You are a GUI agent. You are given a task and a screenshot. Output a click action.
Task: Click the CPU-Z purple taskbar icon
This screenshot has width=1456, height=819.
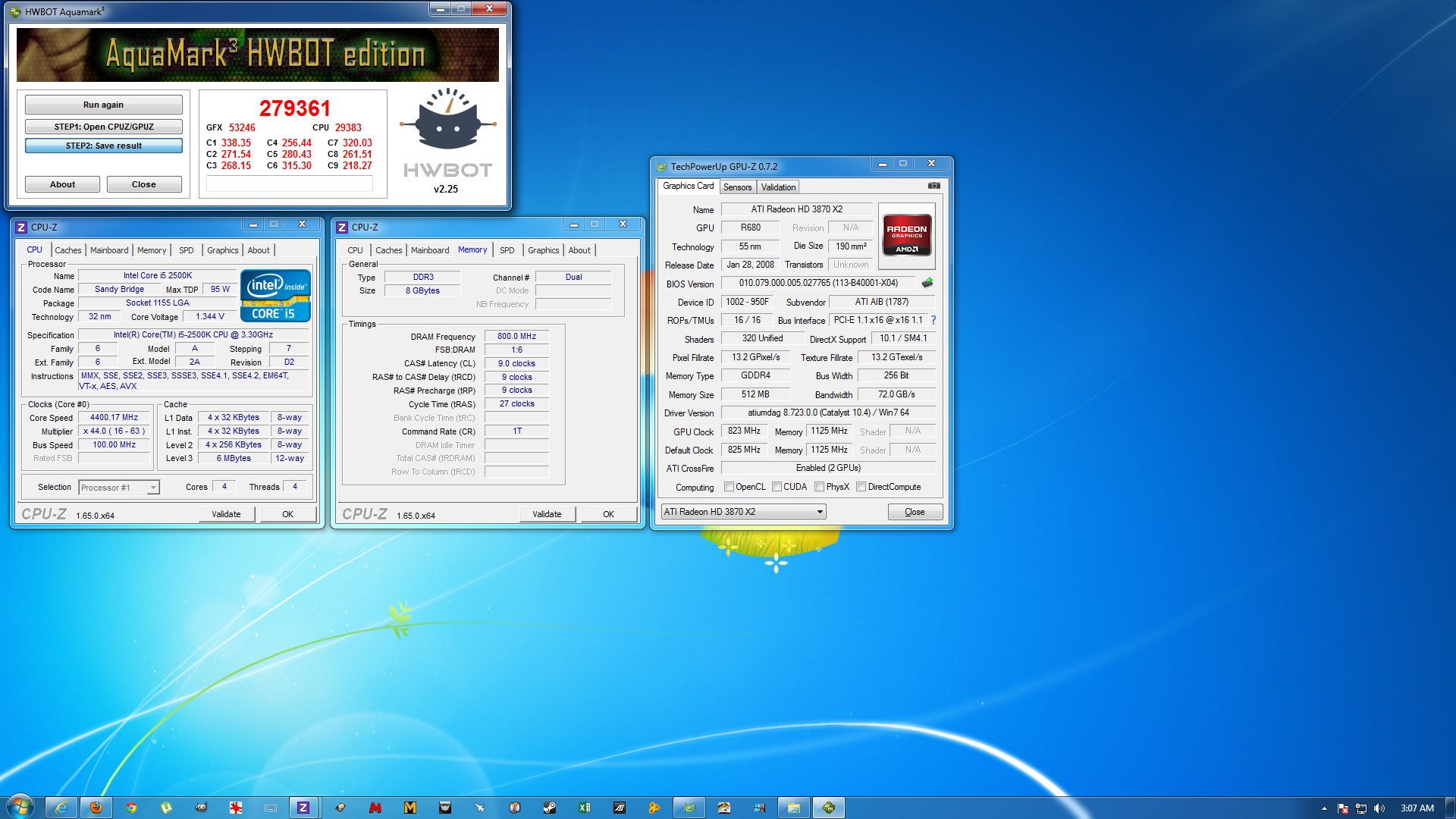click(303, 808)
